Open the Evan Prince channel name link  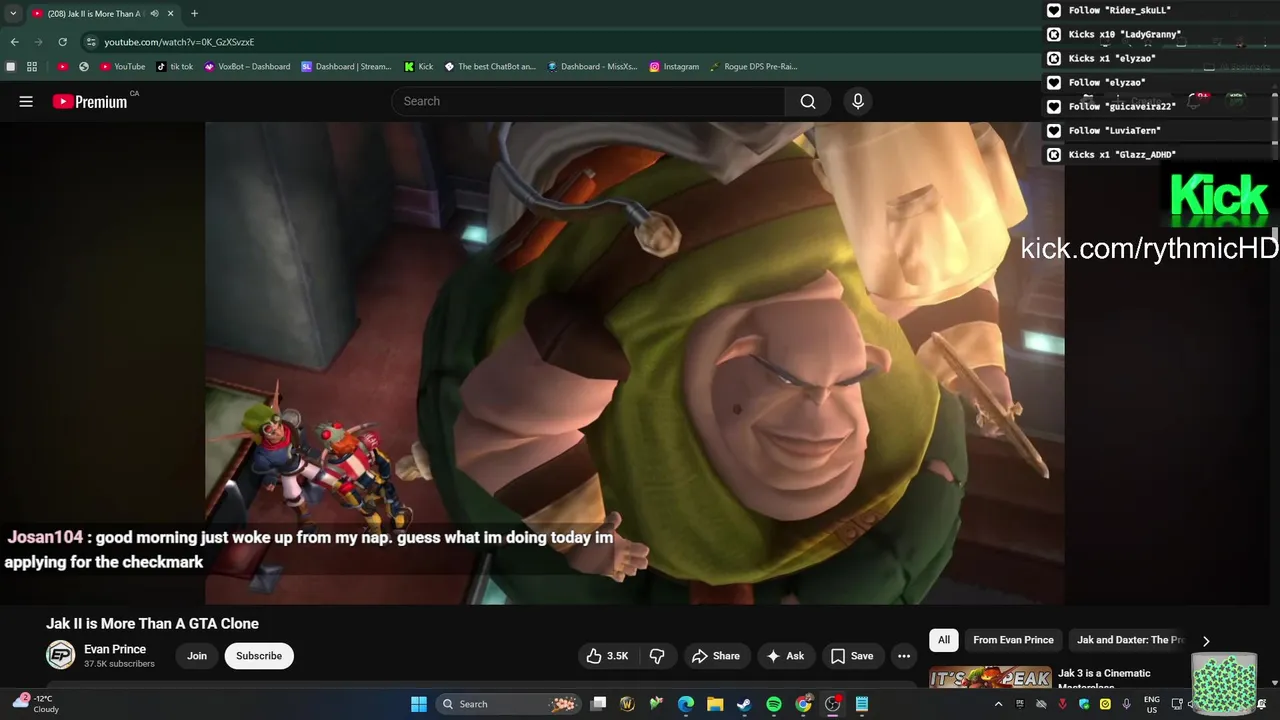coord(115,649)
